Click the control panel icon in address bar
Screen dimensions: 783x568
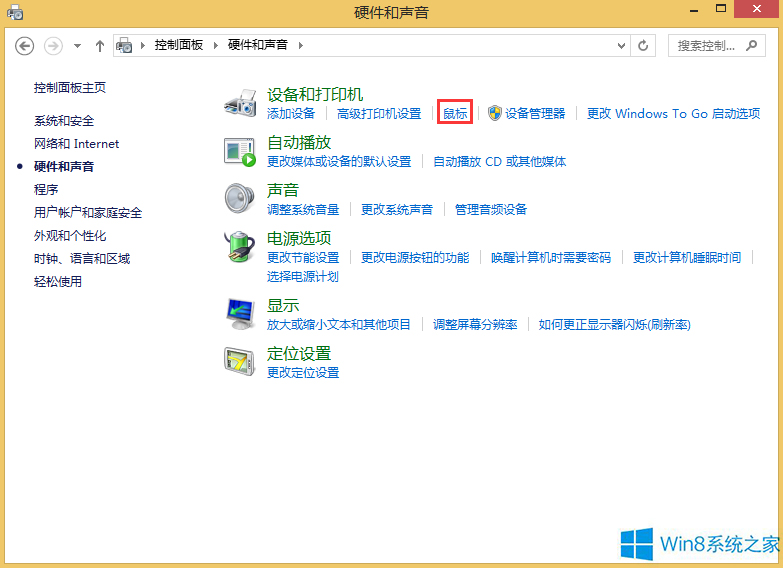click(124, 45)
